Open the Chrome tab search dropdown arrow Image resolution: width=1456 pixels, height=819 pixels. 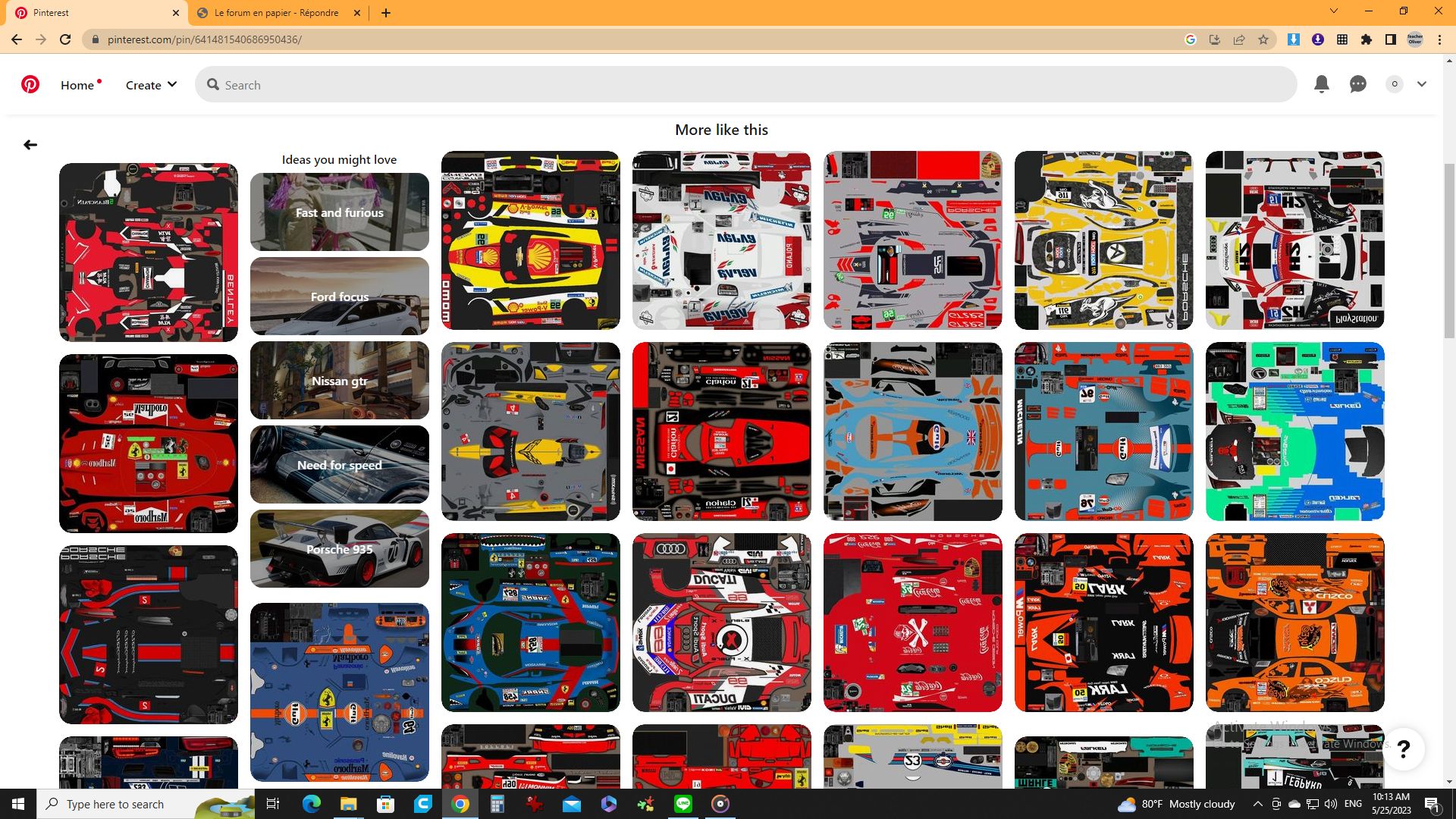(x=1333, y=11)
